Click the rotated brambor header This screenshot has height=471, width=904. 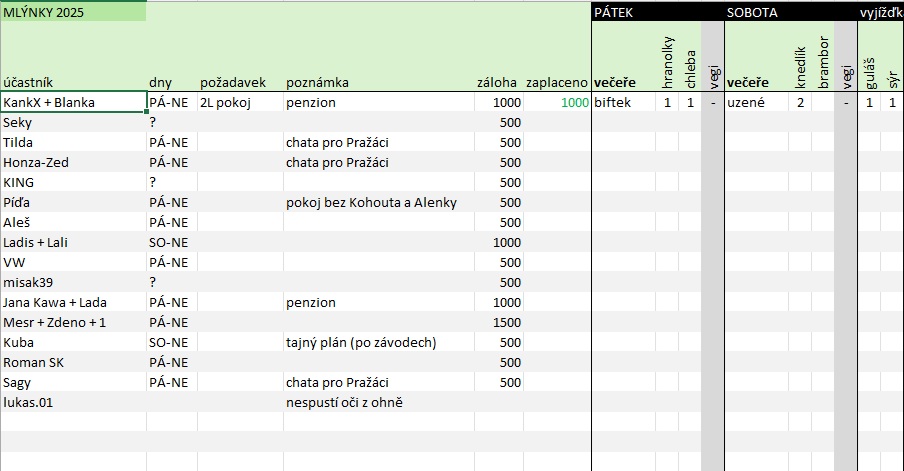pos(823,62)
